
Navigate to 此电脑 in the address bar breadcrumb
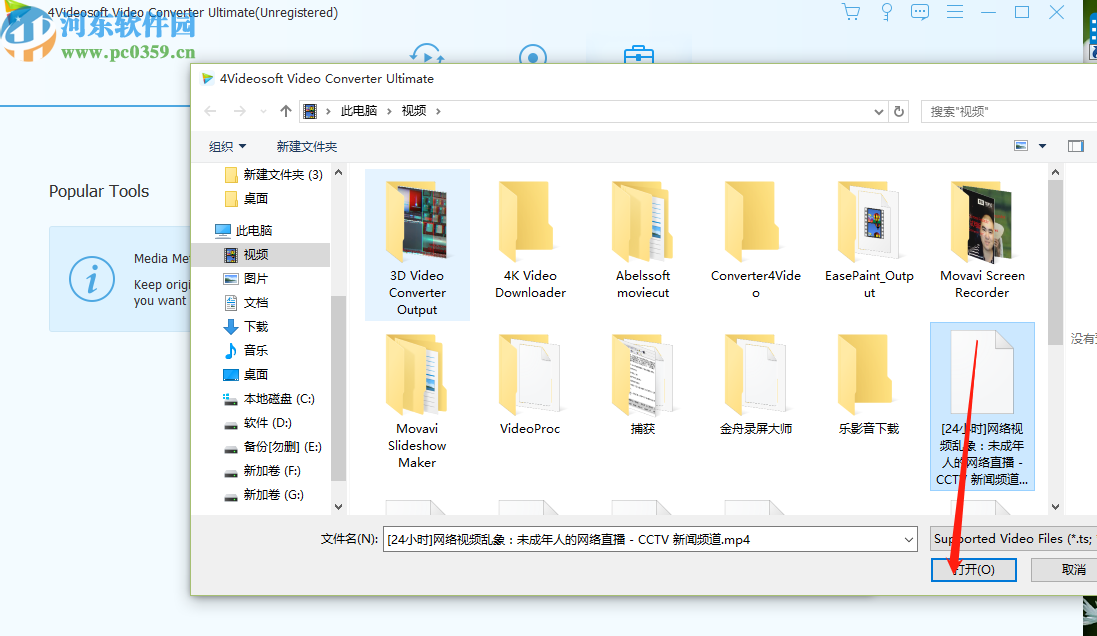pos(359,111)
